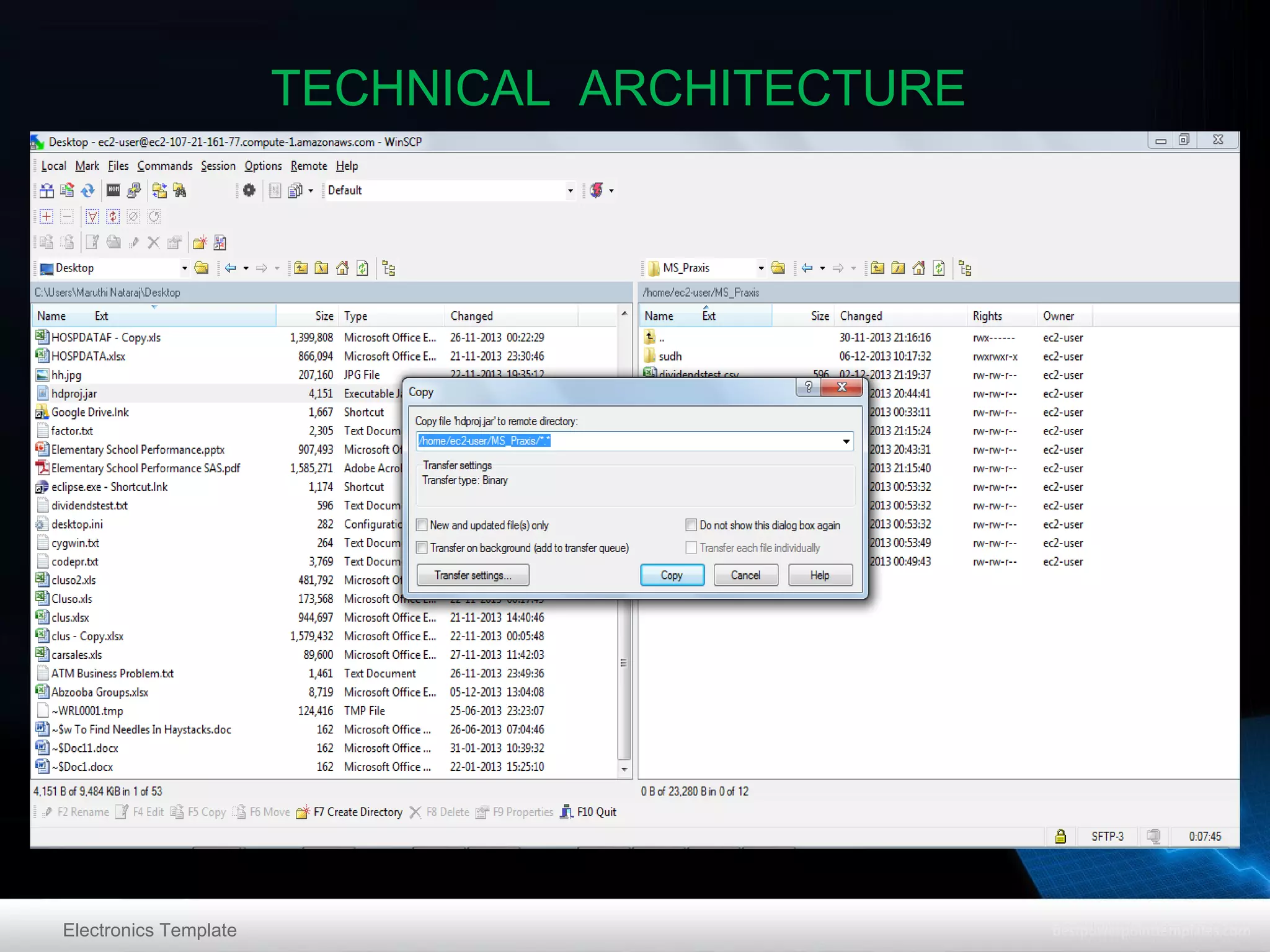This screenshot has width=1270, height=952.
Task: Select carsales.xls in local file list
Action: pos(77,655)
